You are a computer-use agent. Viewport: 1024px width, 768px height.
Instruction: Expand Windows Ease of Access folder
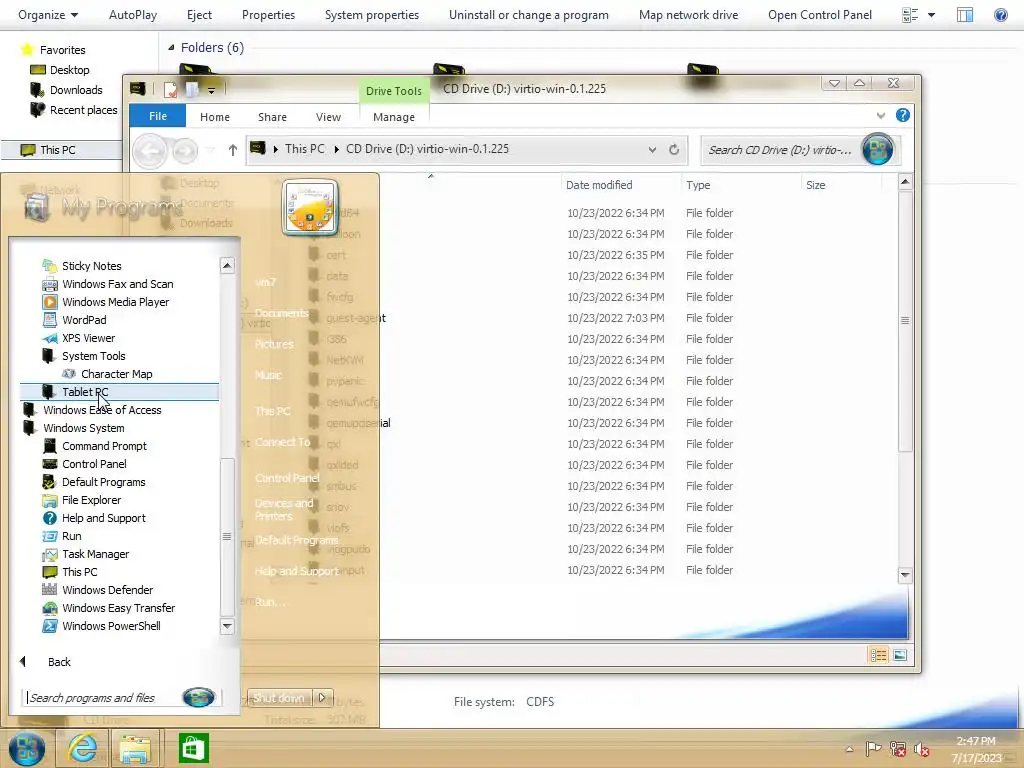click(x=102, y=410)
